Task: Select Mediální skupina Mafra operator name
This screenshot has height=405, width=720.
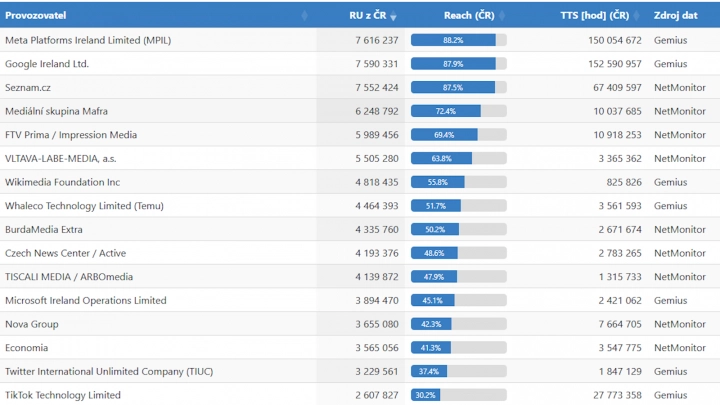Action: coord(56,111)
